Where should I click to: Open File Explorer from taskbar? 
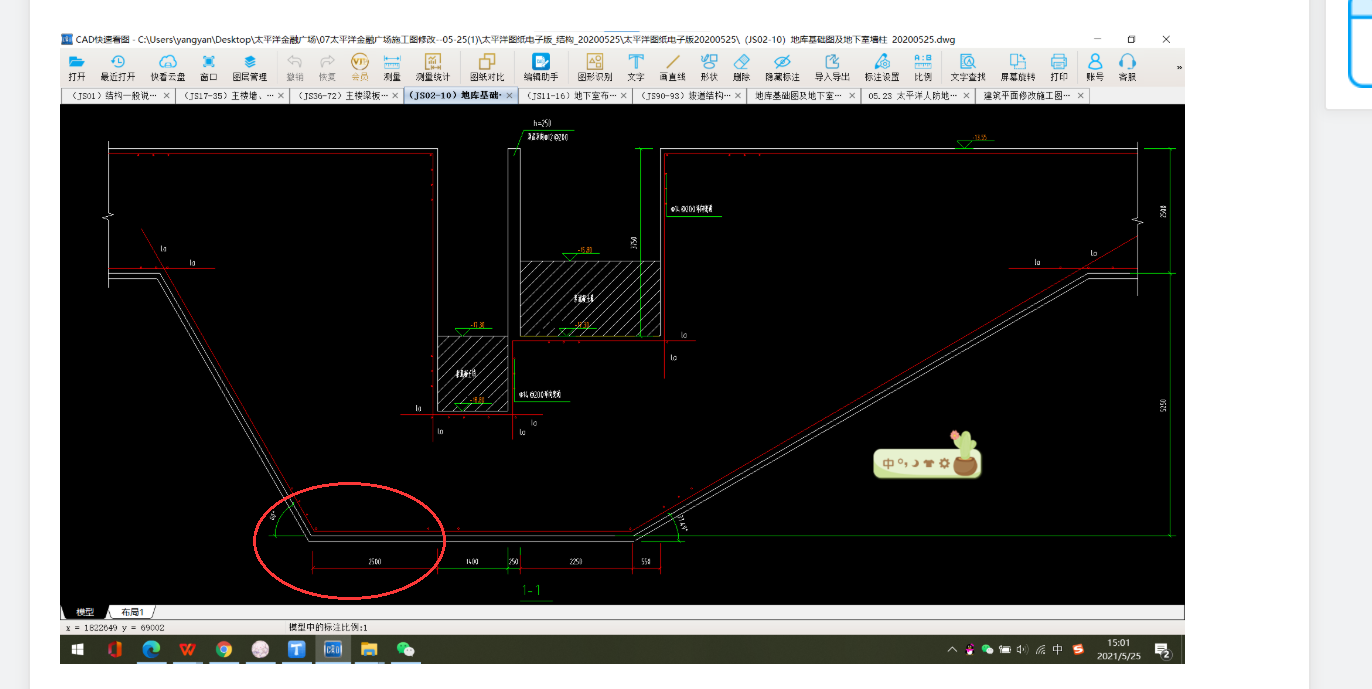click(369, 650)
